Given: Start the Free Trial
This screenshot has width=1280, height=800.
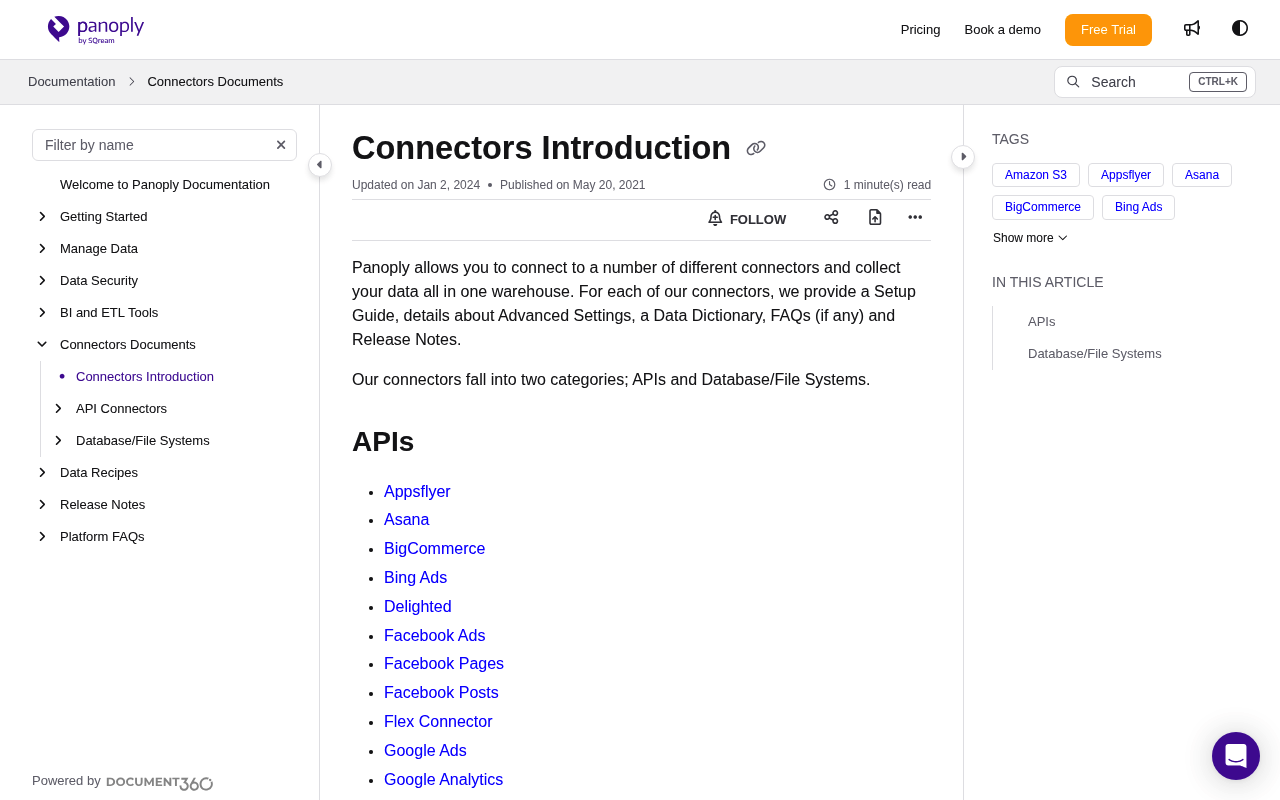Looking at the screenshot, I should pos(1108,30).
